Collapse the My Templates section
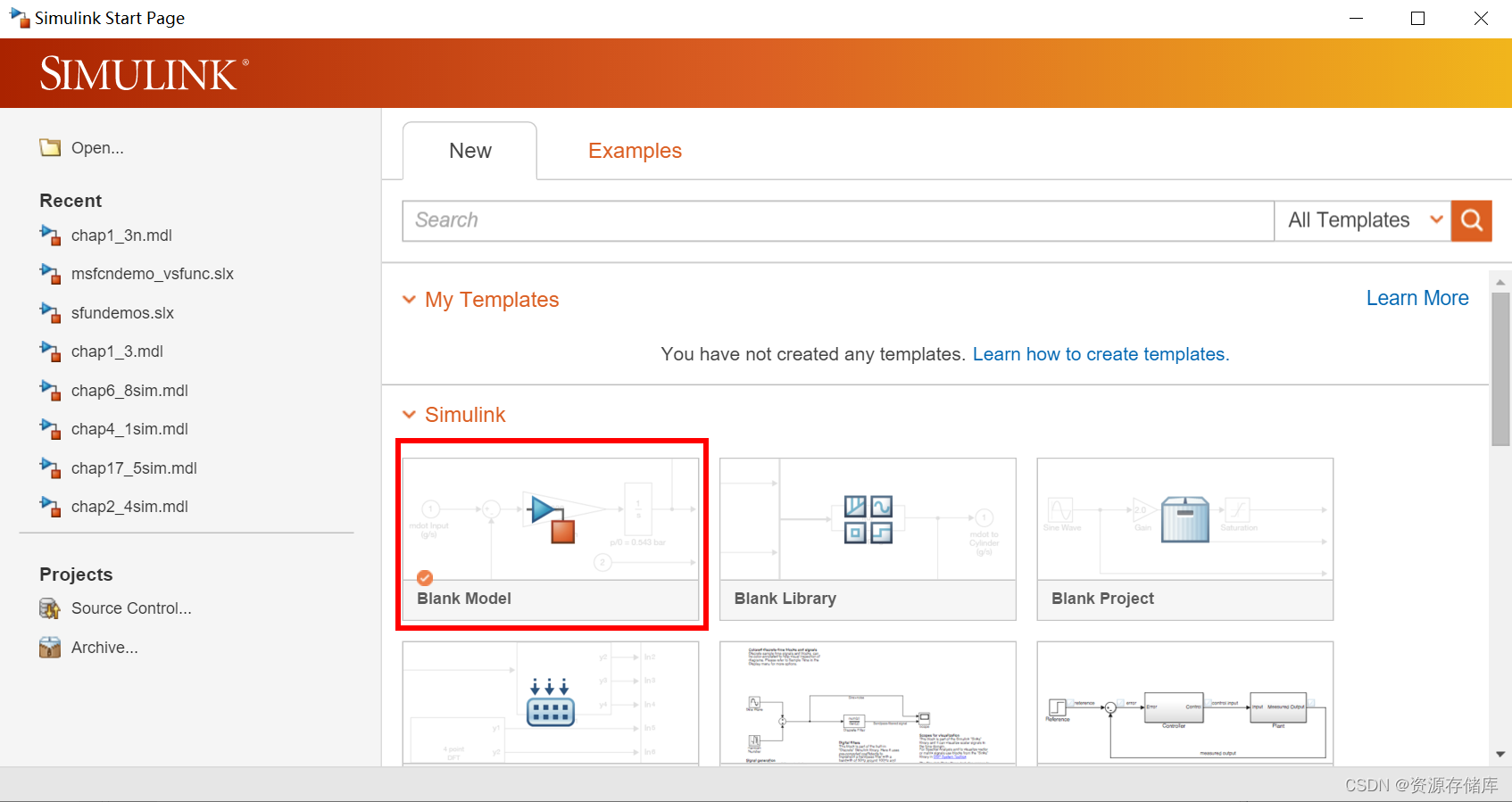The image size is (1512, 802). (409, 300)
